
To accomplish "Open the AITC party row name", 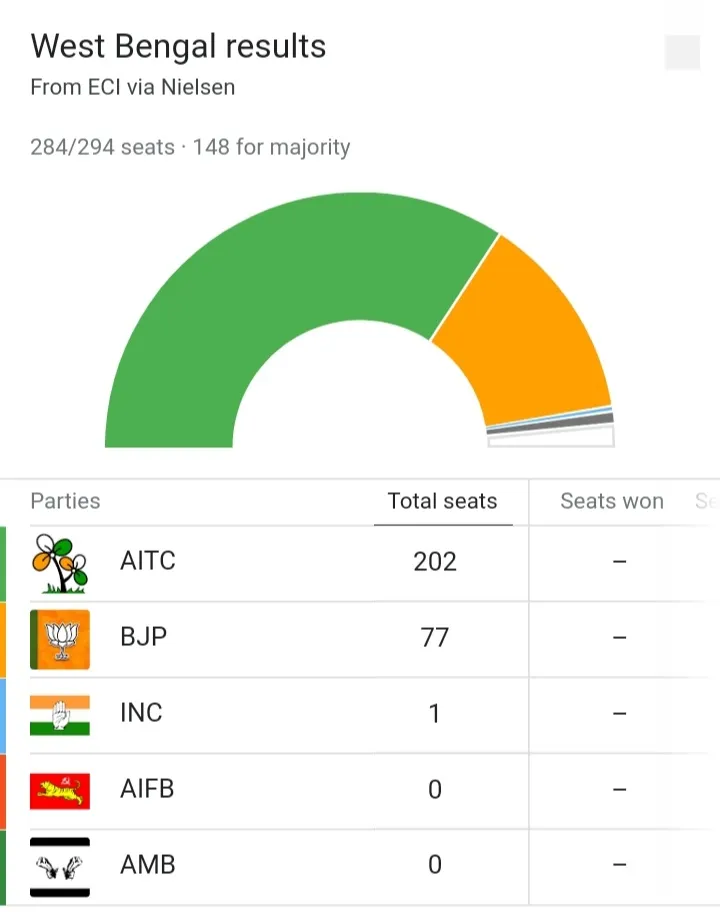I will click(x=148, y=561).
